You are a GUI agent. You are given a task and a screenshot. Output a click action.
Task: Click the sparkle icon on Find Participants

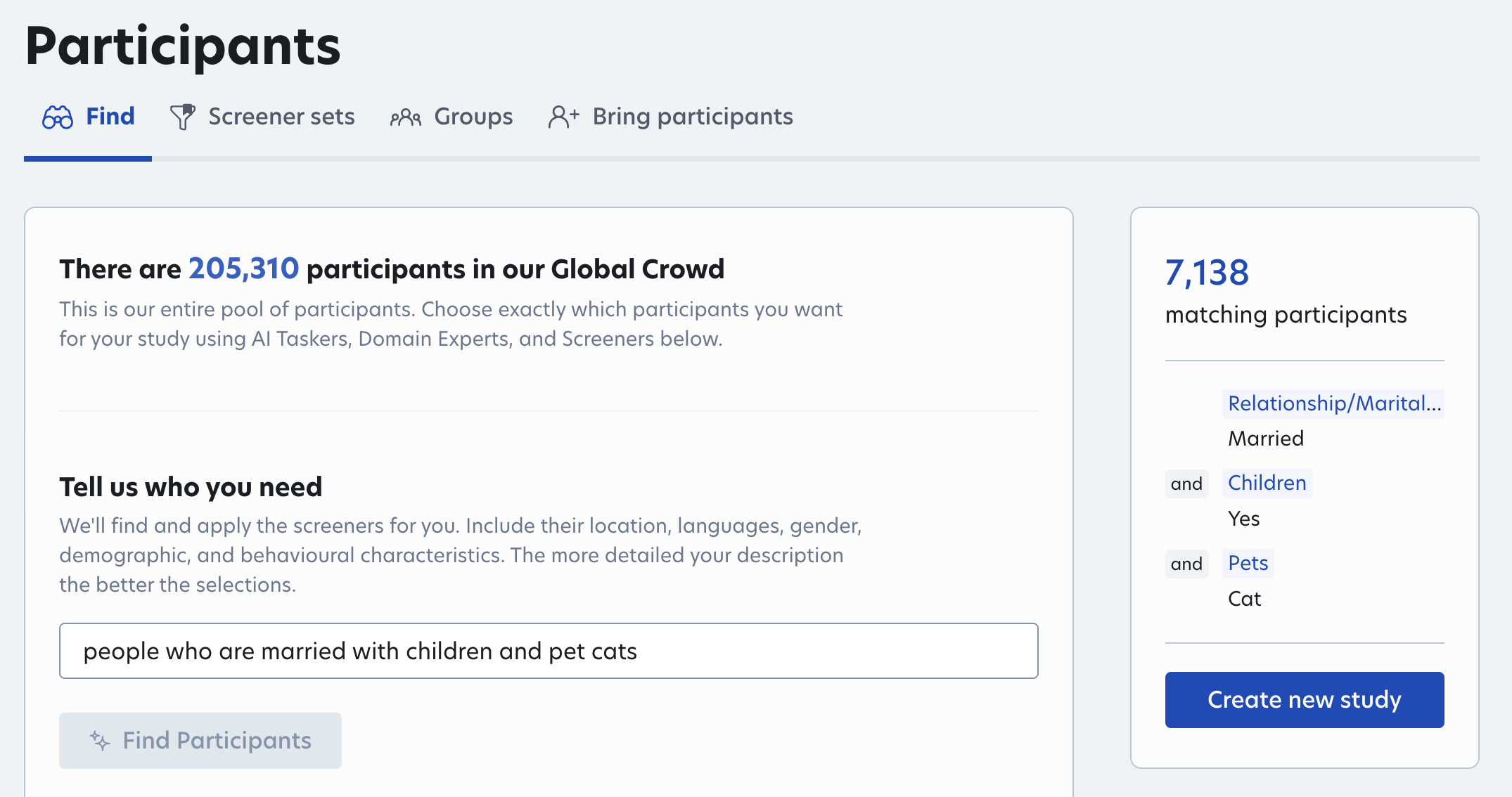point(100,741)
